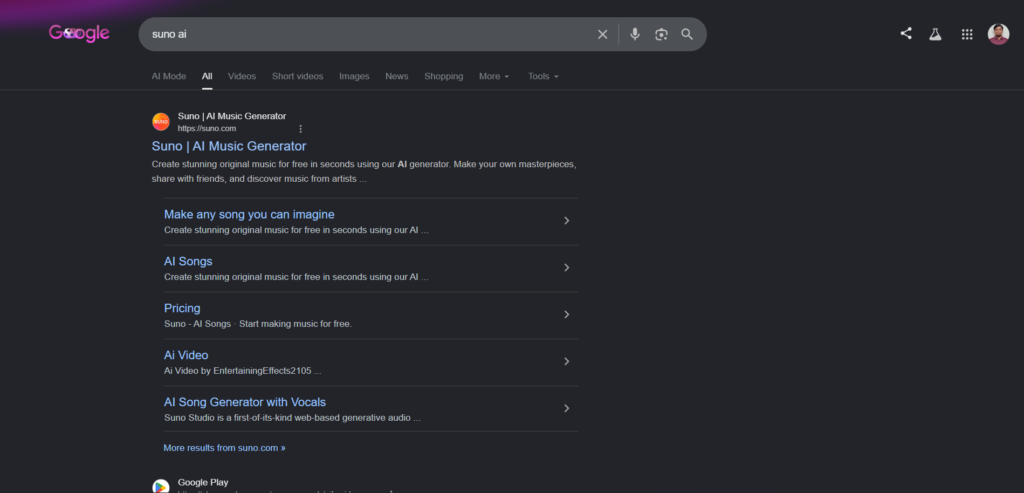Switch to Images tab

tap(354, 76)
